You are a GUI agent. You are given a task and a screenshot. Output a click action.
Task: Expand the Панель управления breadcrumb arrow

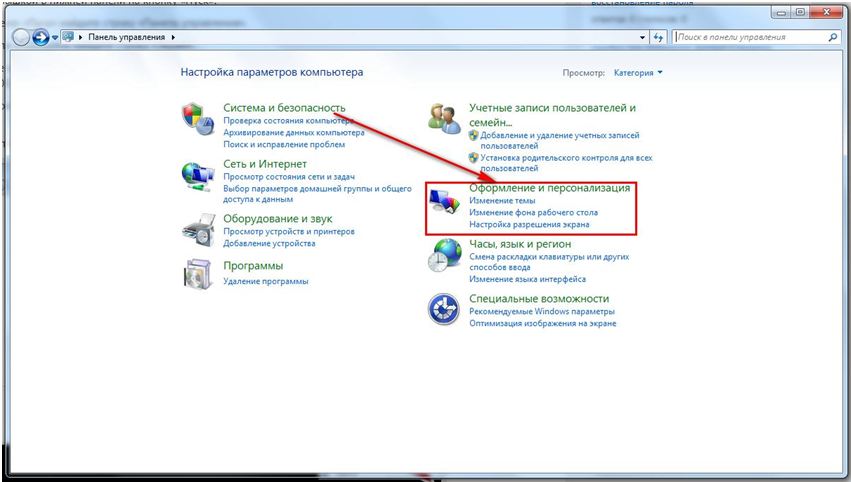174,37
